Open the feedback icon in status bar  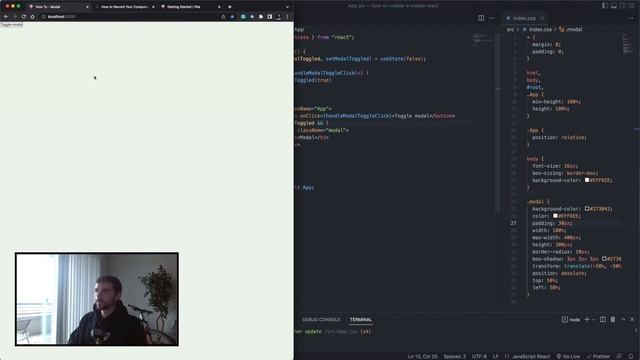click(x=619, y=356)
